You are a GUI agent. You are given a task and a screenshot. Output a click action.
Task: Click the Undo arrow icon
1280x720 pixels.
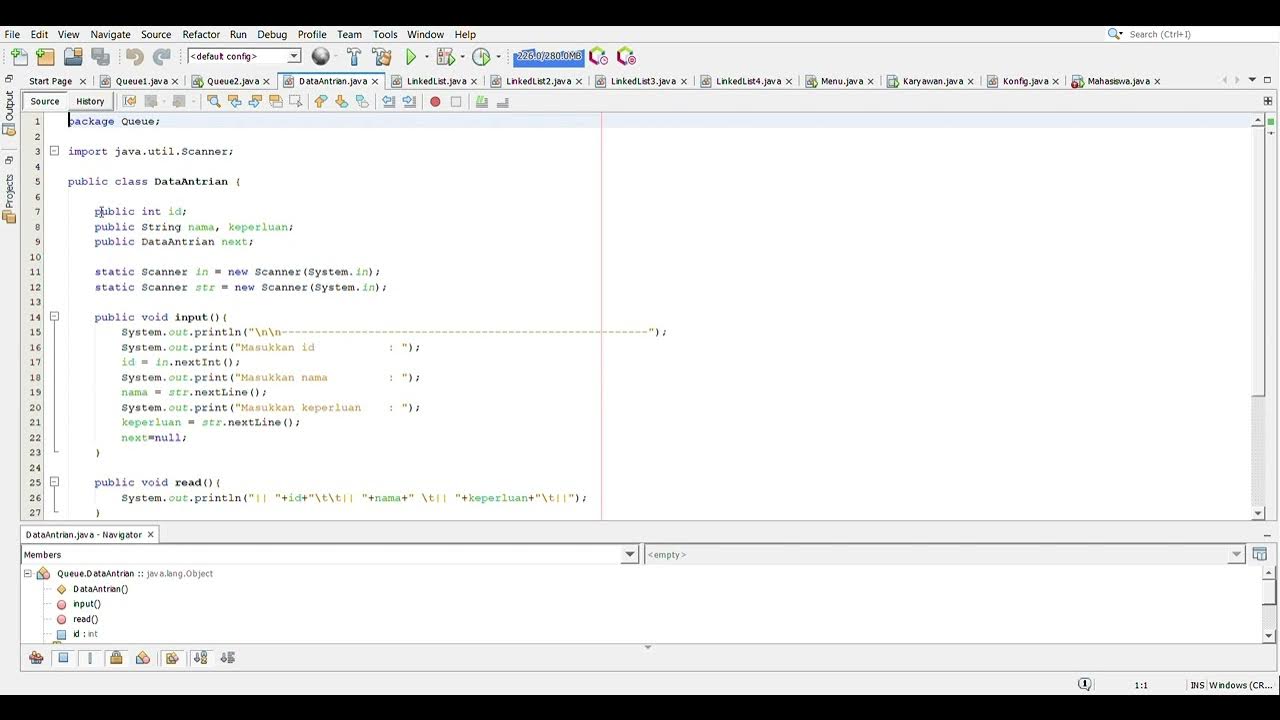(135, 57)
